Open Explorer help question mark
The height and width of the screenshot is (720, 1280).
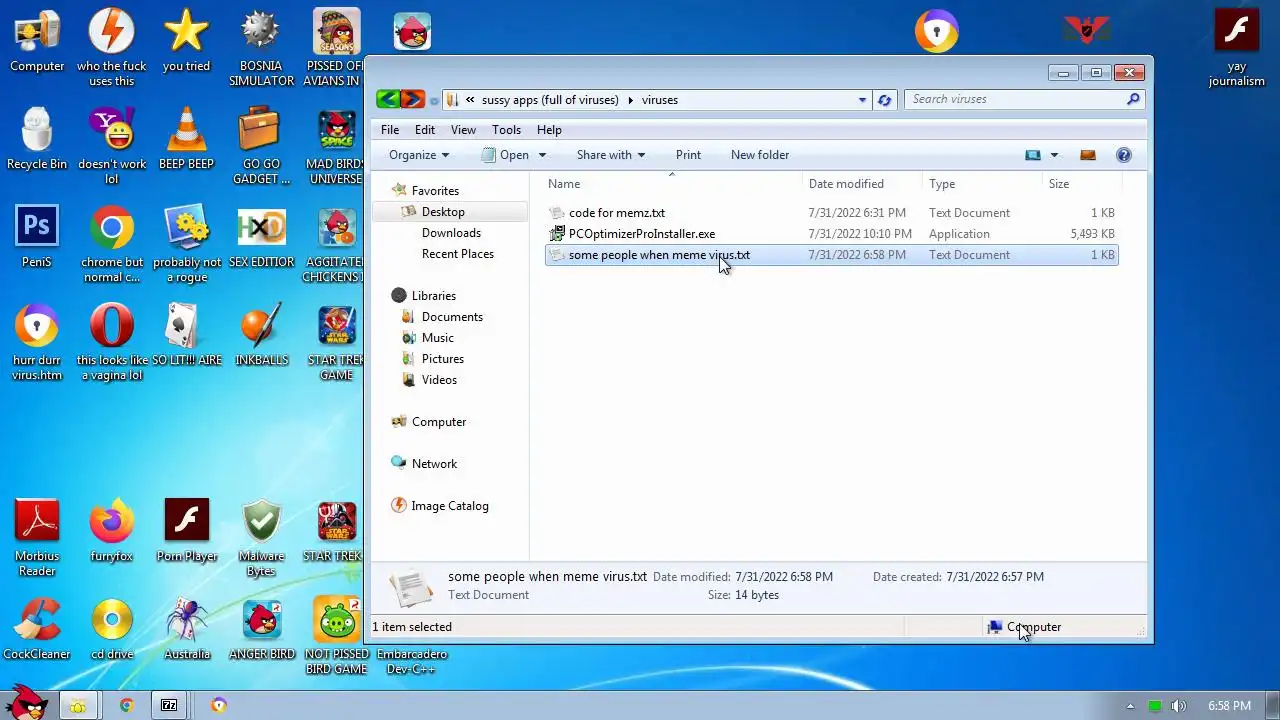pos(1123,155)
